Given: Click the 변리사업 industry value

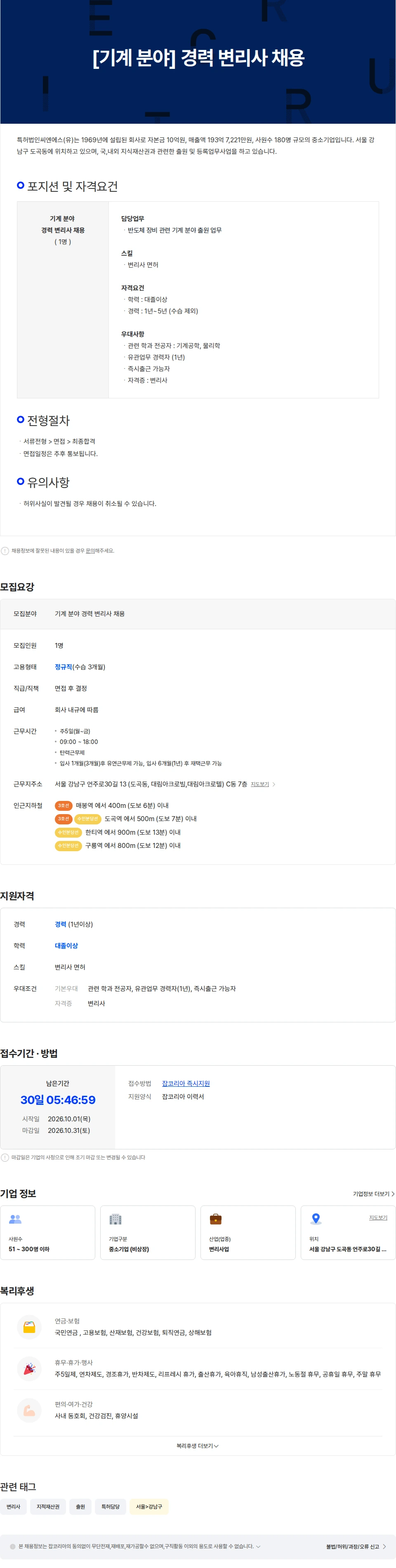Looking at the screenshot, I should (x=219, y=1249).
